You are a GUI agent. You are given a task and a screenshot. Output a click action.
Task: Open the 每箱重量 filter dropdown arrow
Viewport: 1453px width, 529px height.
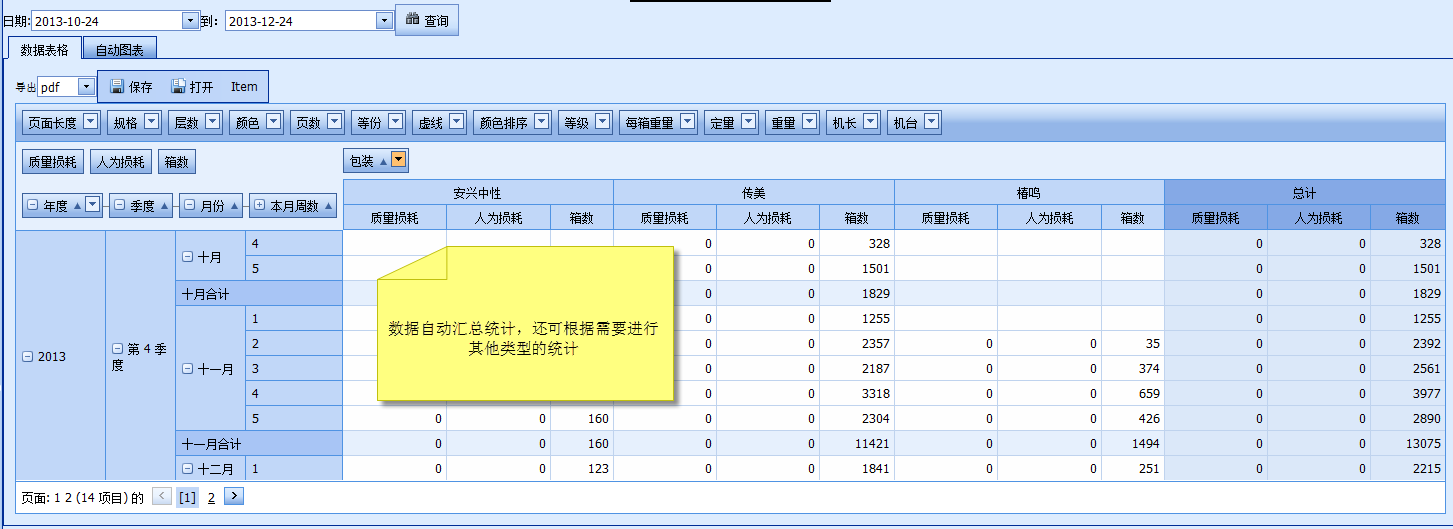tap(687, 122)
